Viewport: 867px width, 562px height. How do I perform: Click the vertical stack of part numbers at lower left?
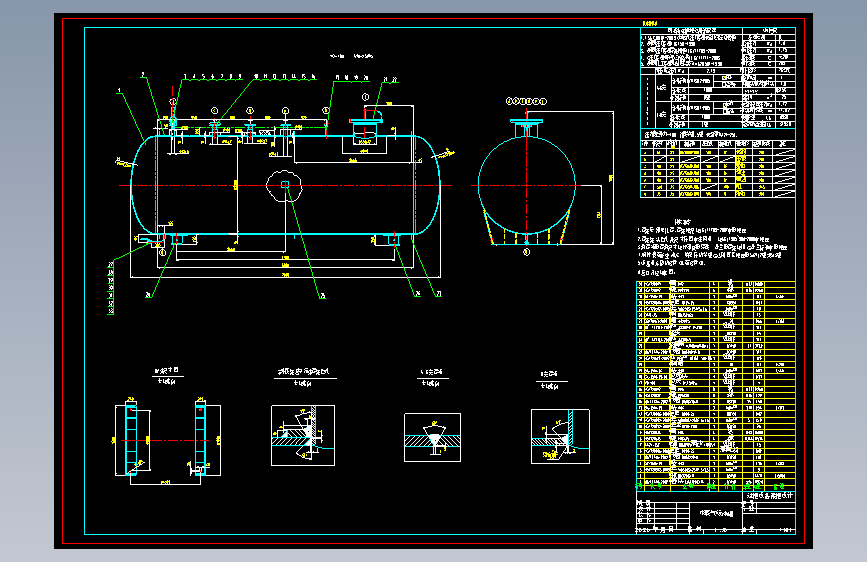click(x=111, y=288)
